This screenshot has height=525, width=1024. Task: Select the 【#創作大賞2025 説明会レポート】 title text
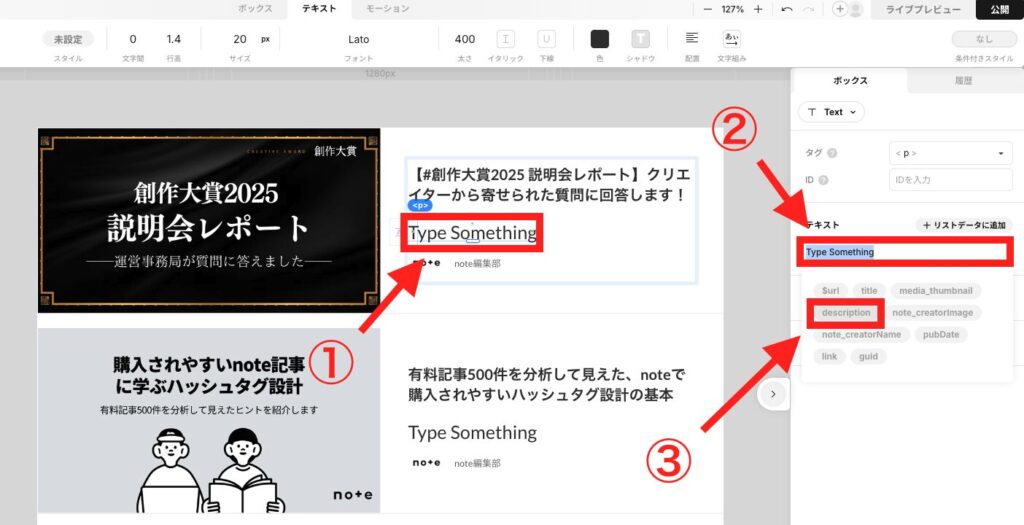point(549,184)
